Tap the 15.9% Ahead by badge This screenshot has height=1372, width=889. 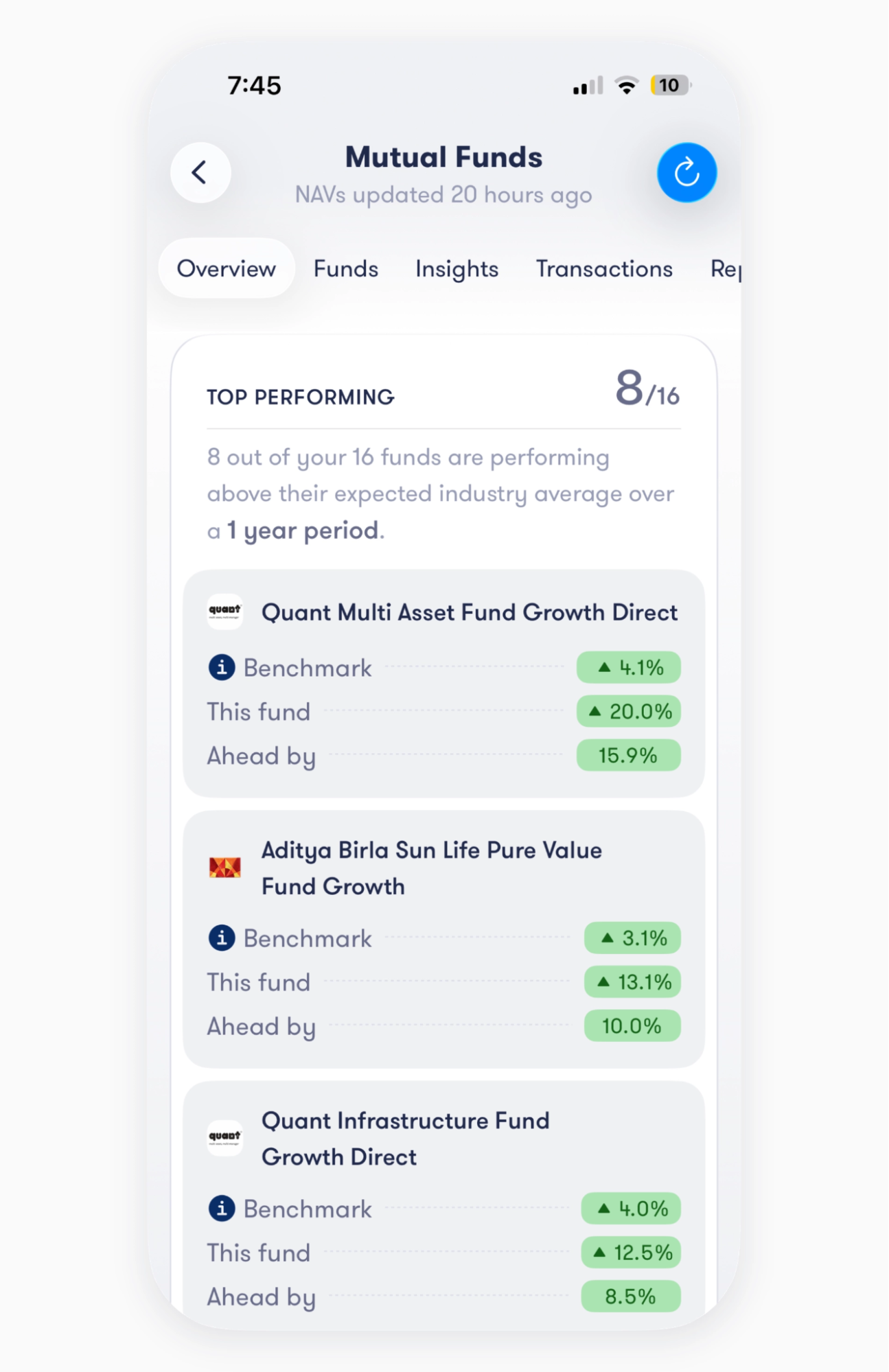coord(628,755)
